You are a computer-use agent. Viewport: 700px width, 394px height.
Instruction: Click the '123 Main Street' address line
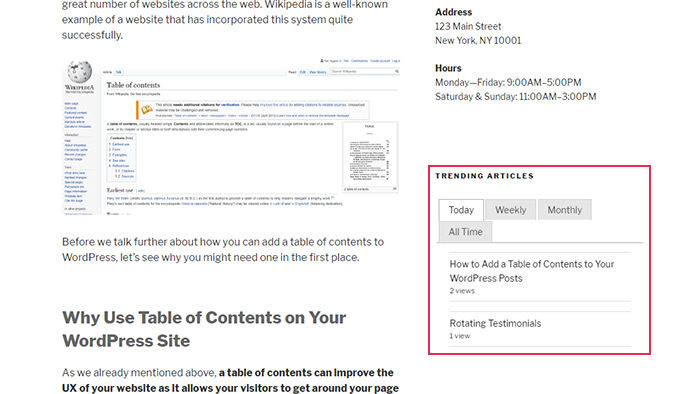[x=468, y=26]
